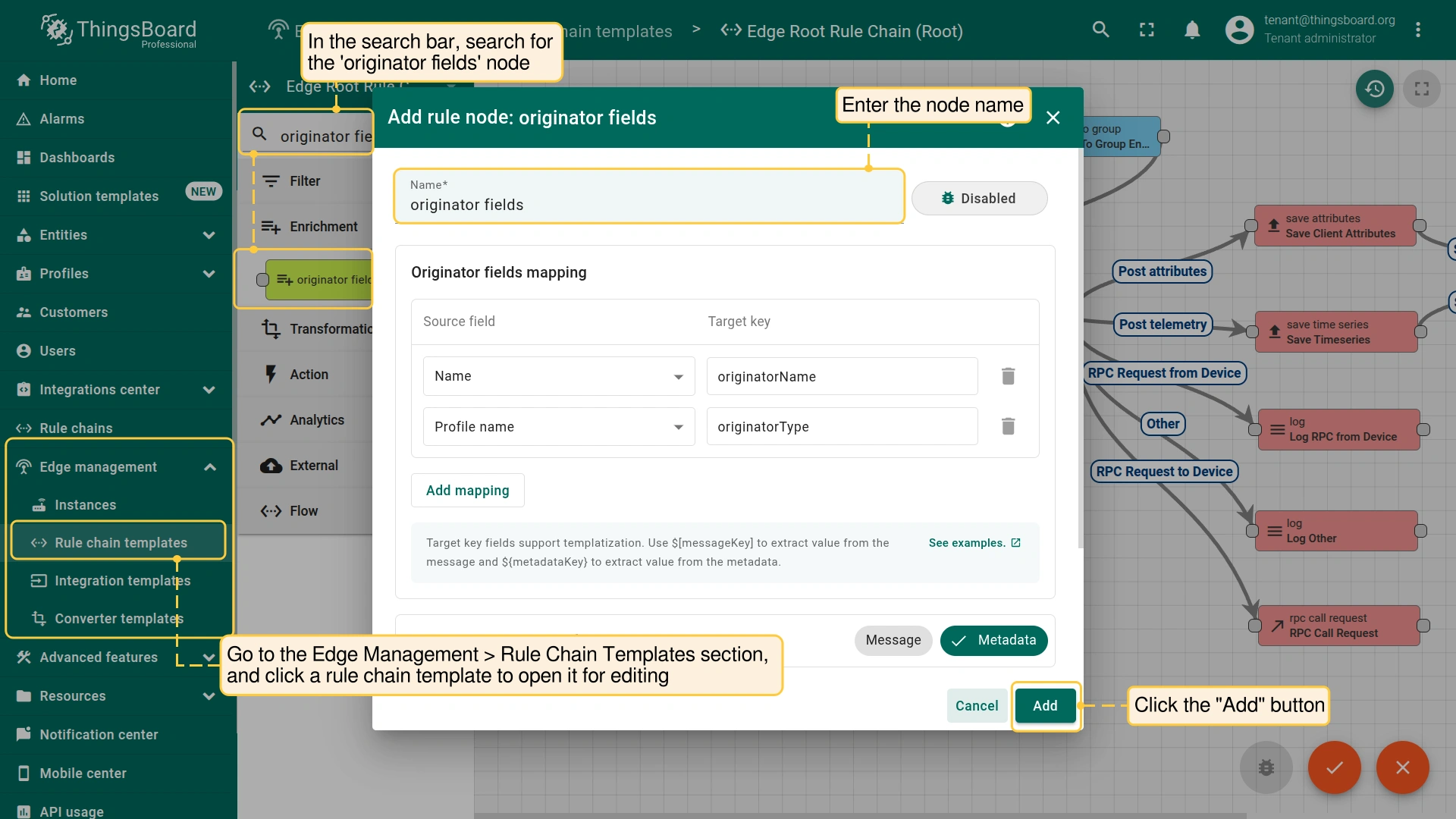The width and height of the screenshot is (1456, 819).
Task: Expand the Profiles menu chevron
Action: point(209,274)
